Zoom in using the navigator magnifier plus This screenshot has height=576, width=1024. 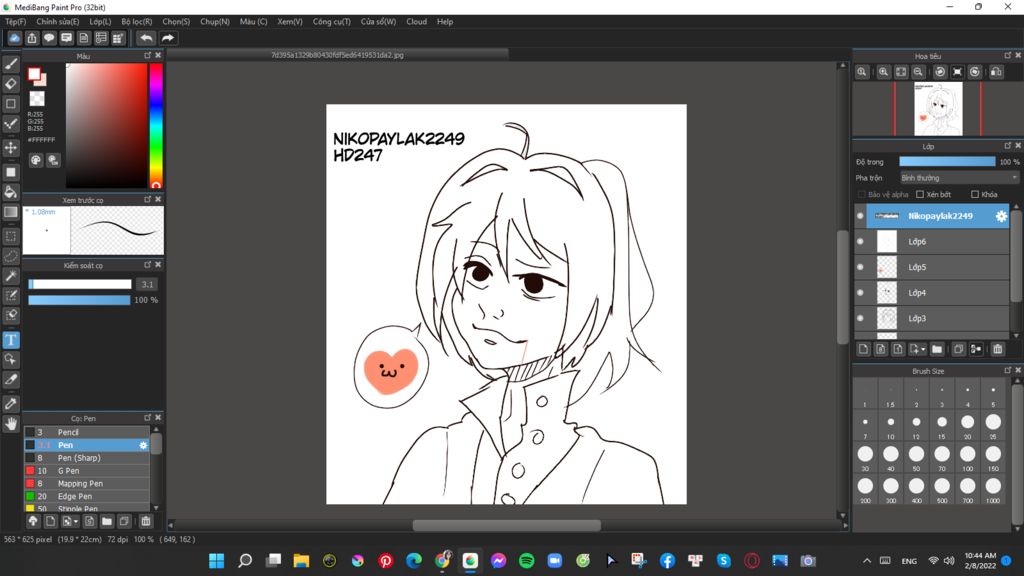pyautogui.click(x=884, y=72)
